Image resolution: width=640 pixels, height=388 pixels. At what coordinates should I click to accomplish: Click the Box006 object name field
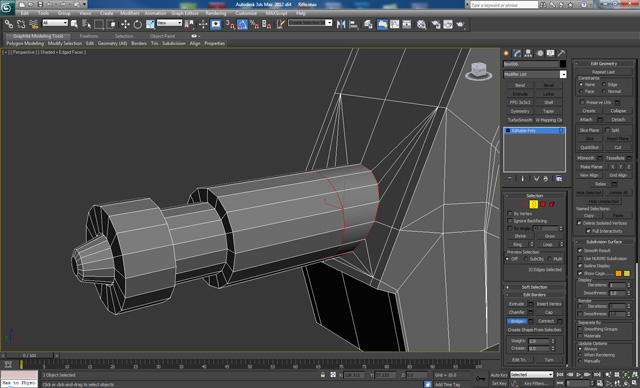(x=531, y=64)
